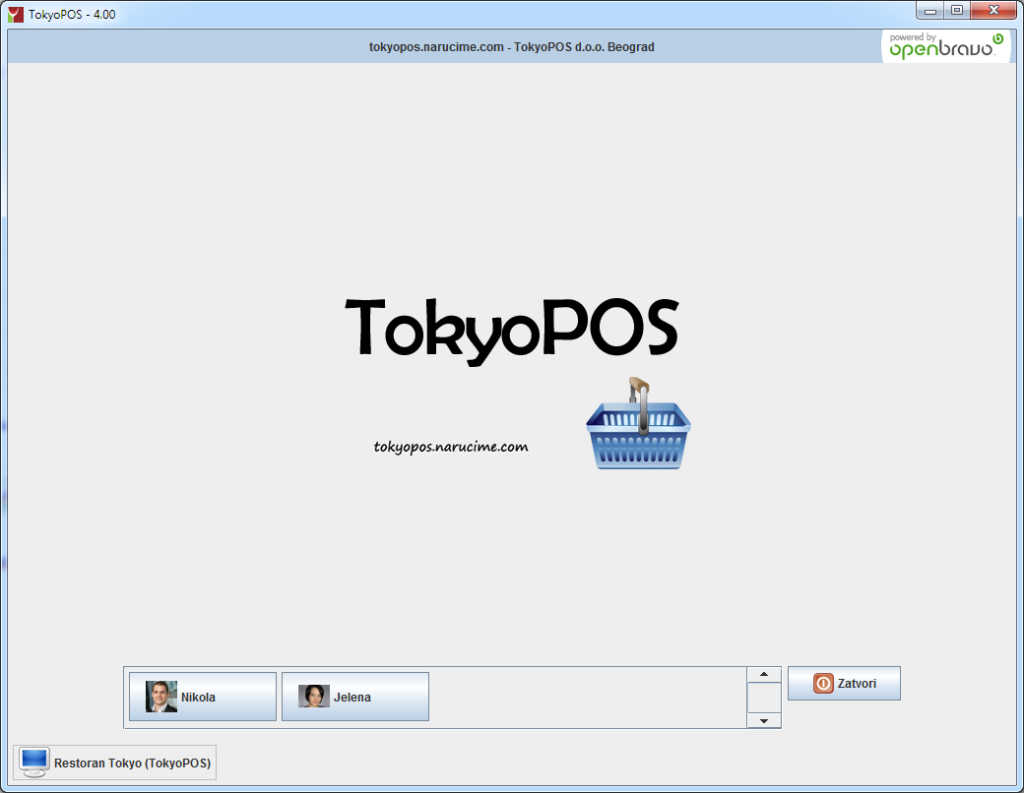Click the red power icon on Zatvori

(x=823, y=683)
